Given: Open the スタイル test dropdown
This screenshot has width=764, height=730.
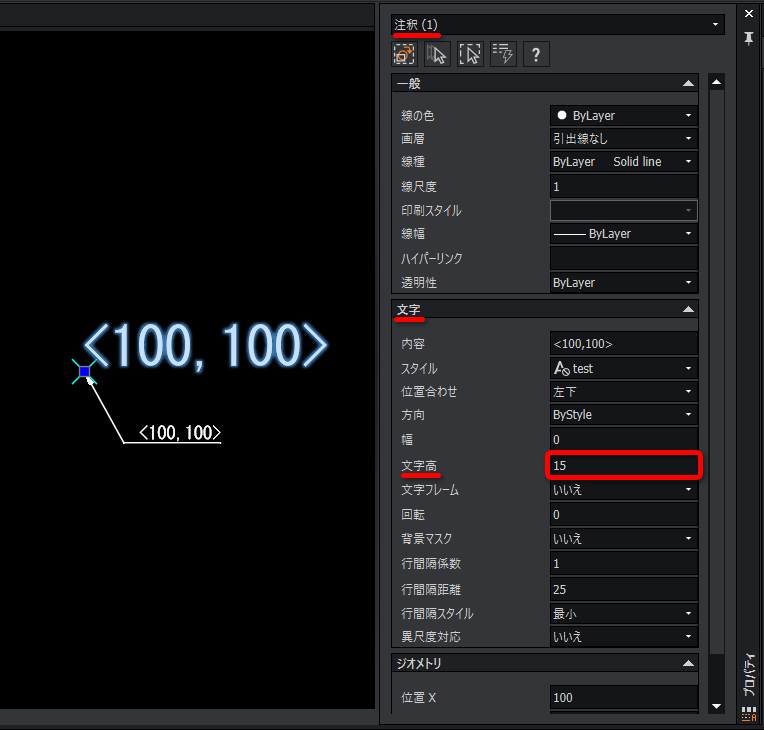Looking at the screenshot, I should pos(624,368).
